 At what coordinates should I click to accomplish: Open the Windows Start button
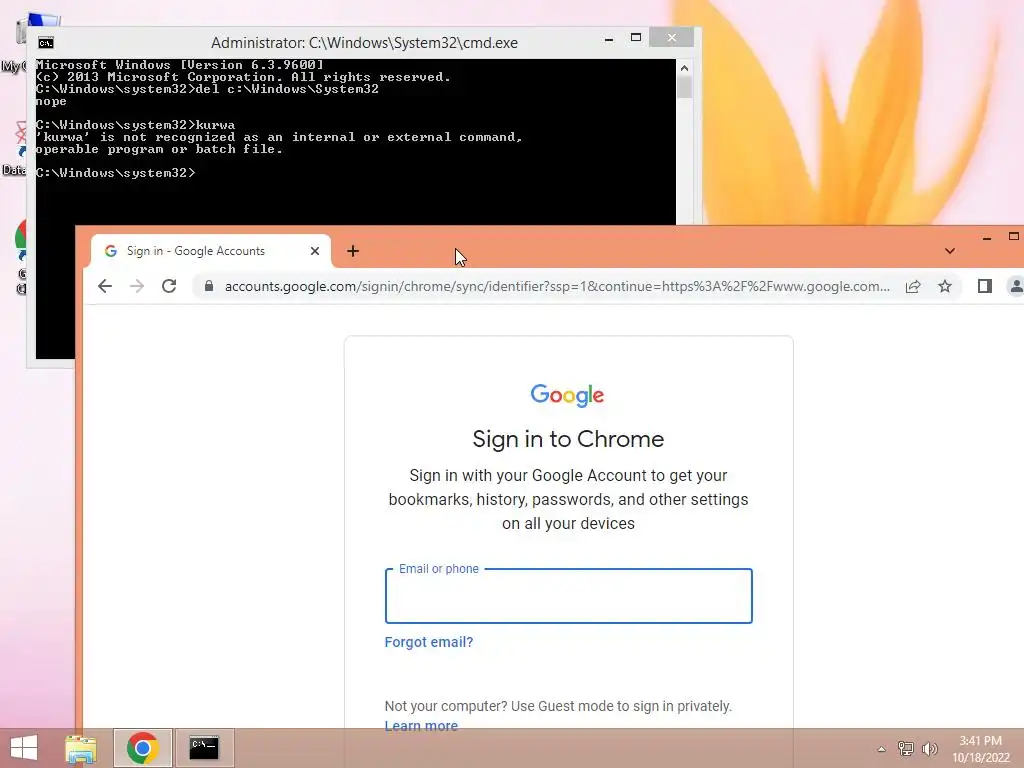click(x=24, y=748)
